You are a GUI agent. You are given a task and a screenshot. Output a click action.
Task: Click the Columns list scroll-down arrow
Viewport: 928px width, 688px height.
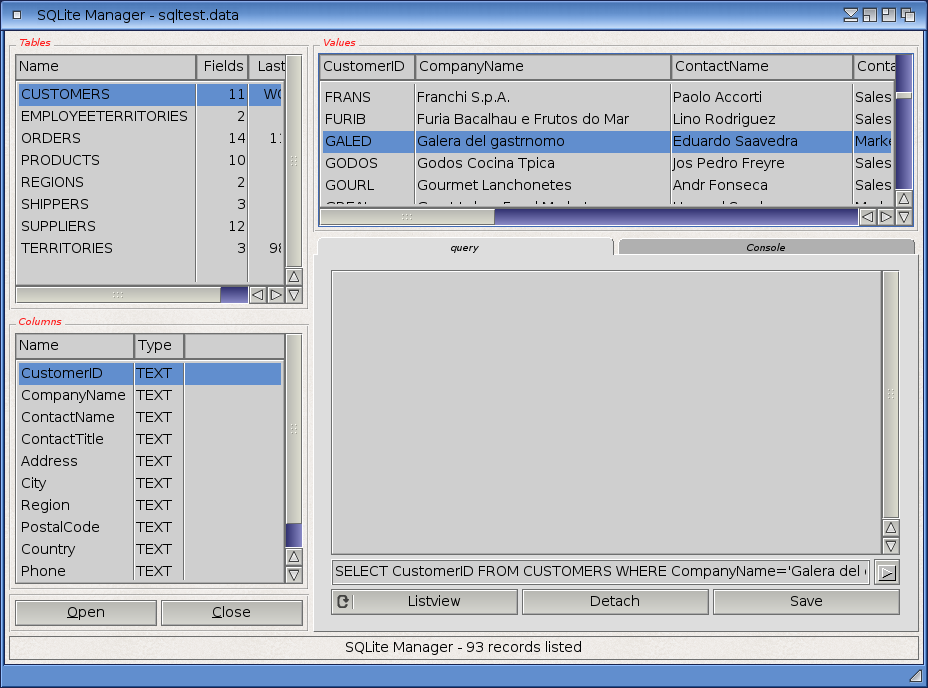(294, 575)
